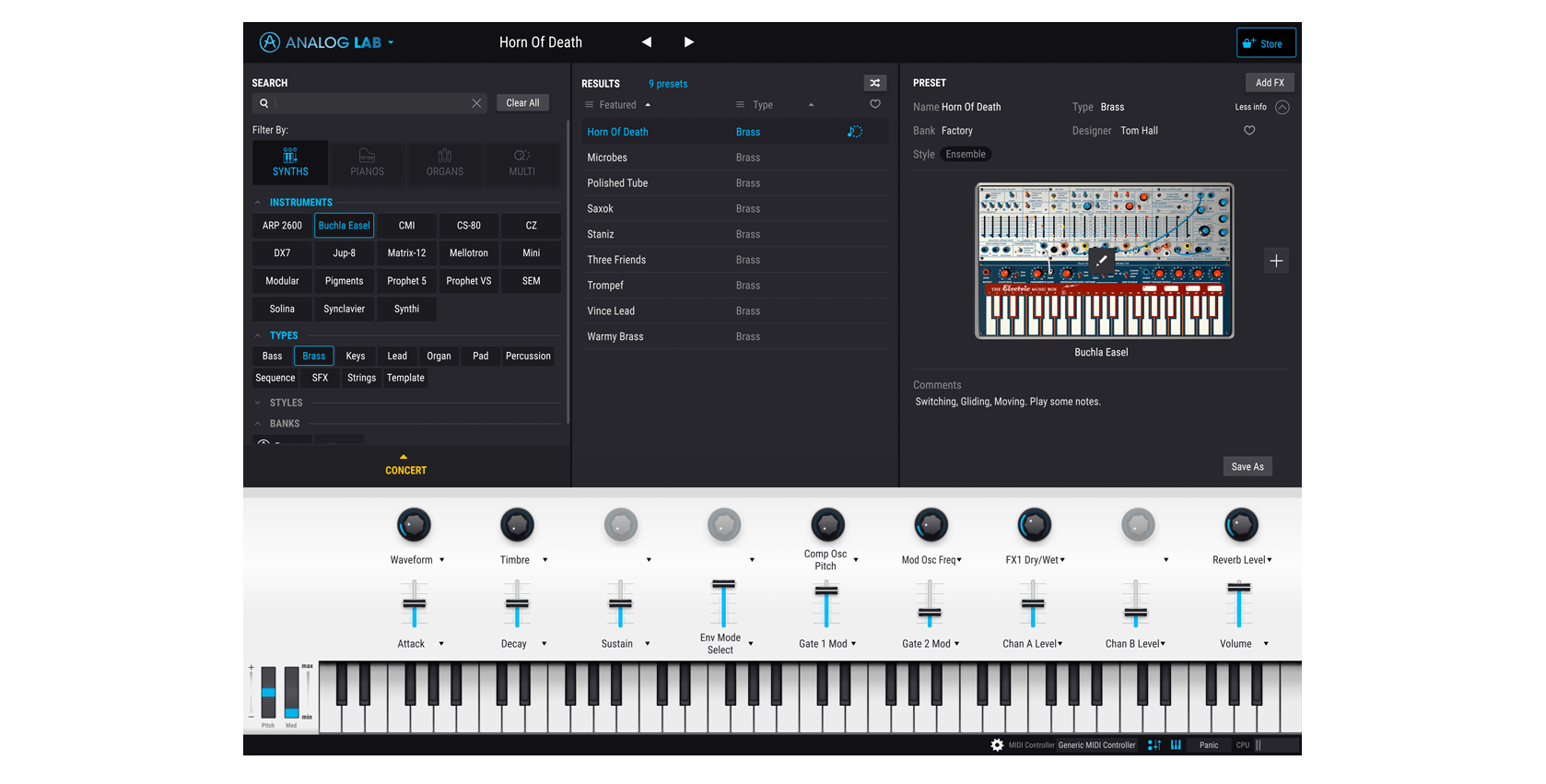Toggle the Buchla Easel instrument filter

(x=344, y=226)
